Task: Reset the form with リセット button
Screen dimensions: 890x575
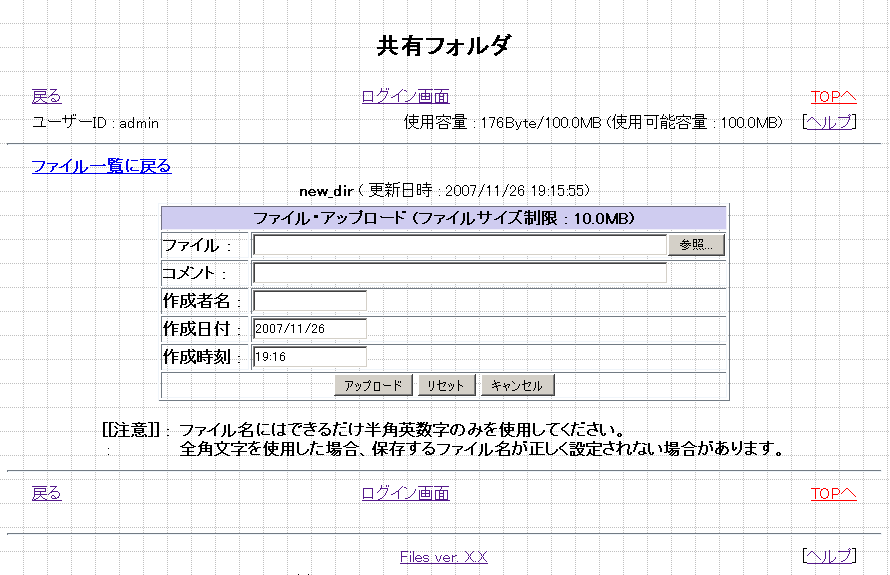Action: (x=445, y=385)
